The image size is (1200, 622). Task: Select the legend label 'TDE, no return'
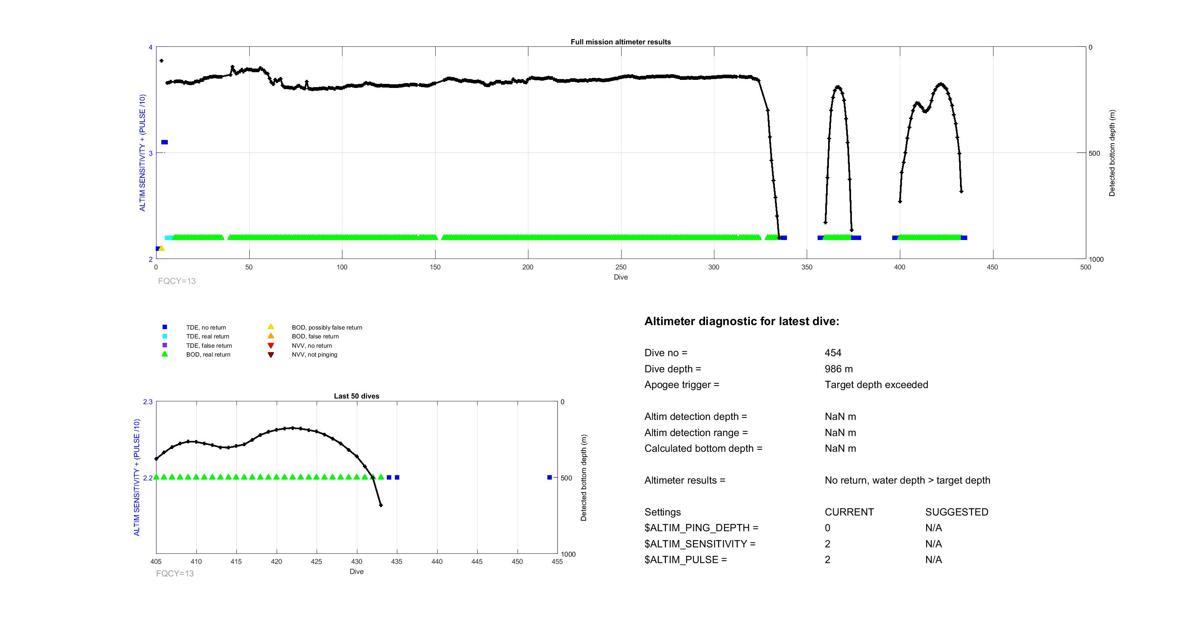(206, 328)
